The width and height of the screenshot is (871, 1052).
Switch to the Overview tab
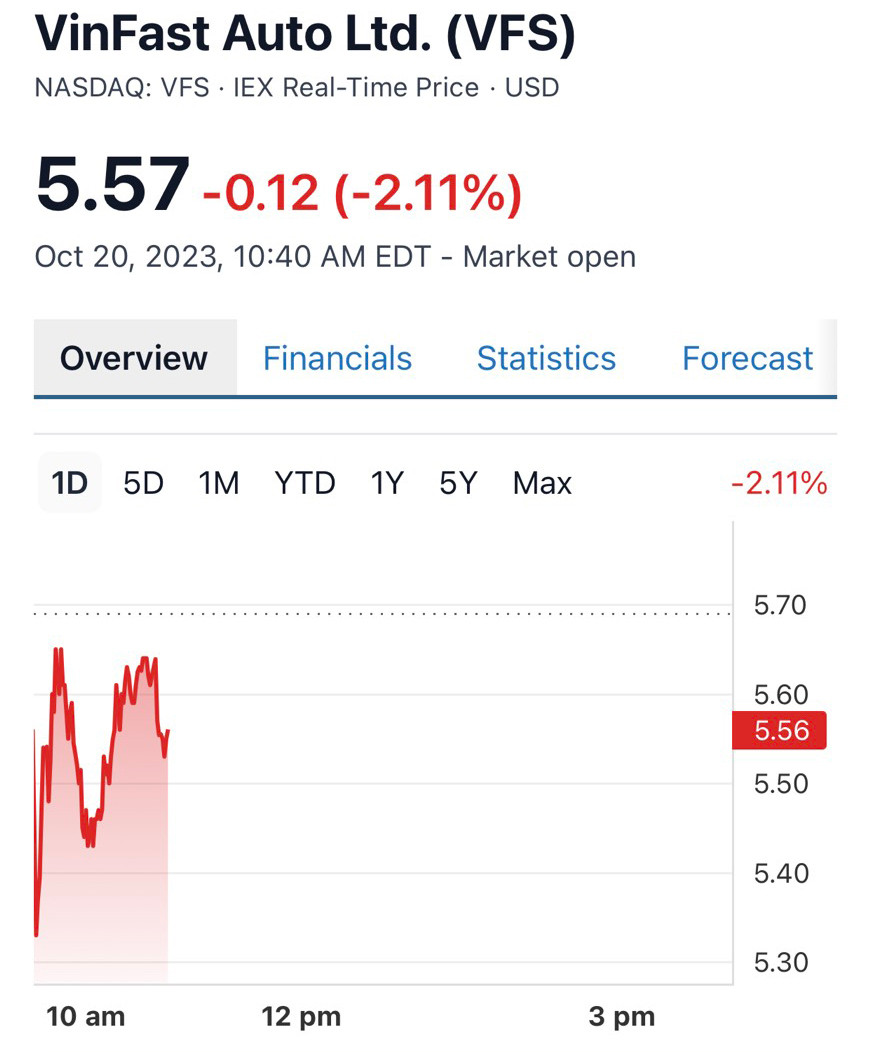coord(134,358)
